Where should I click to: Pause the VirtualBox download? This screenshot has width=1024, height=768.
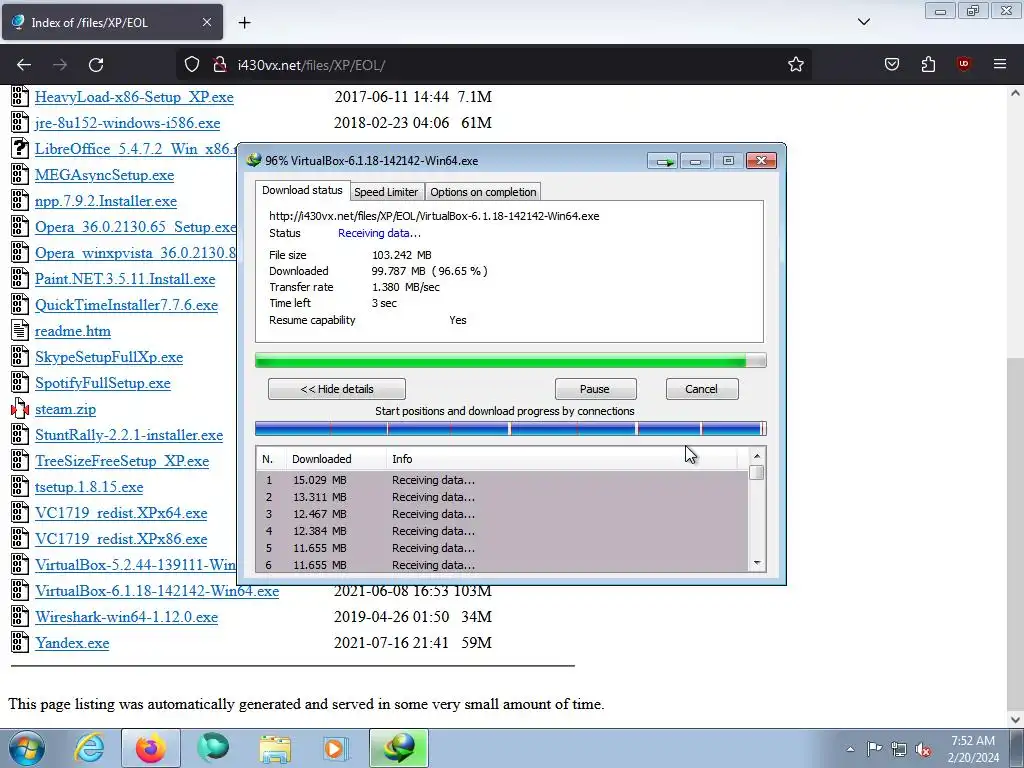(595, 389)
